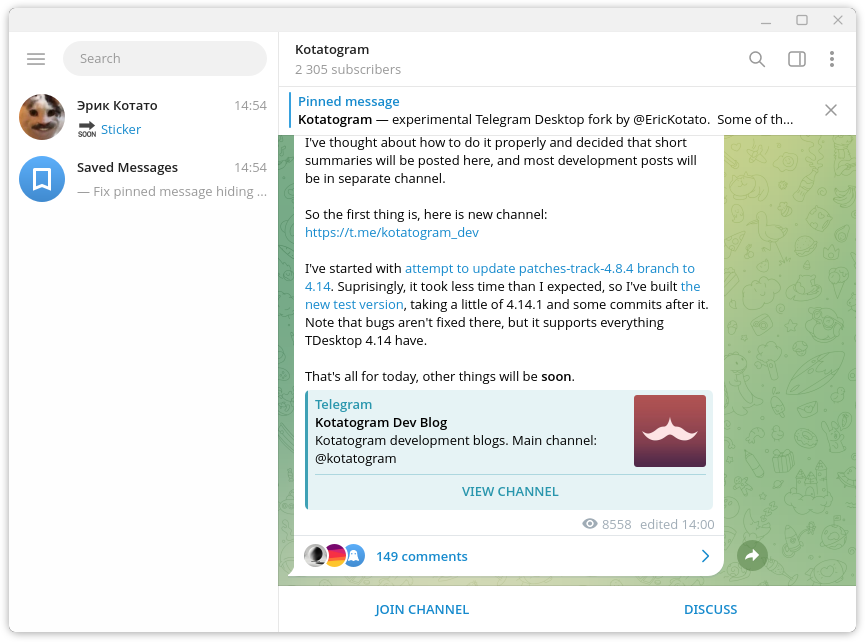Viewport: 865px width, 642px height.
Task: Click the commenter avatars cluster
Action: [334, 556]
